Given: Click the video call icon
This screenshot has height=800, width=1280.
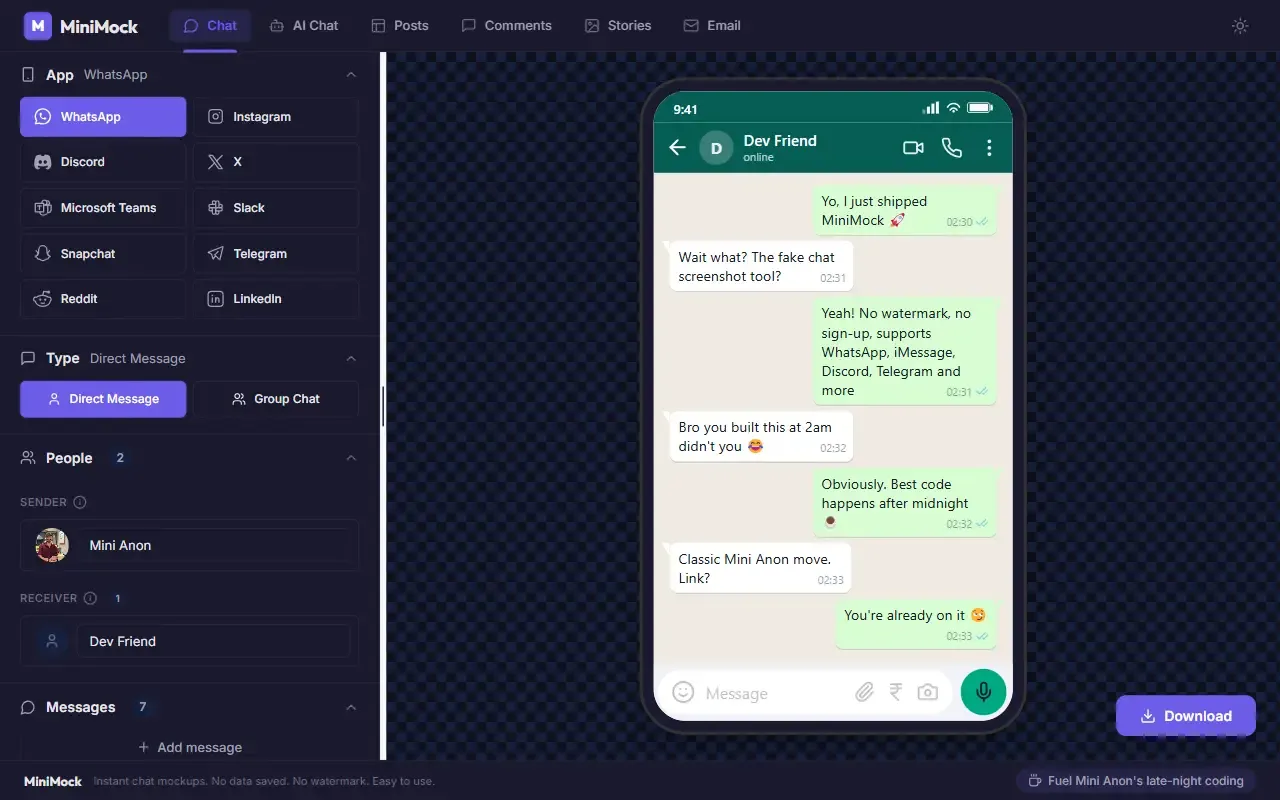Looking at the screenshot, I should 913,148.
